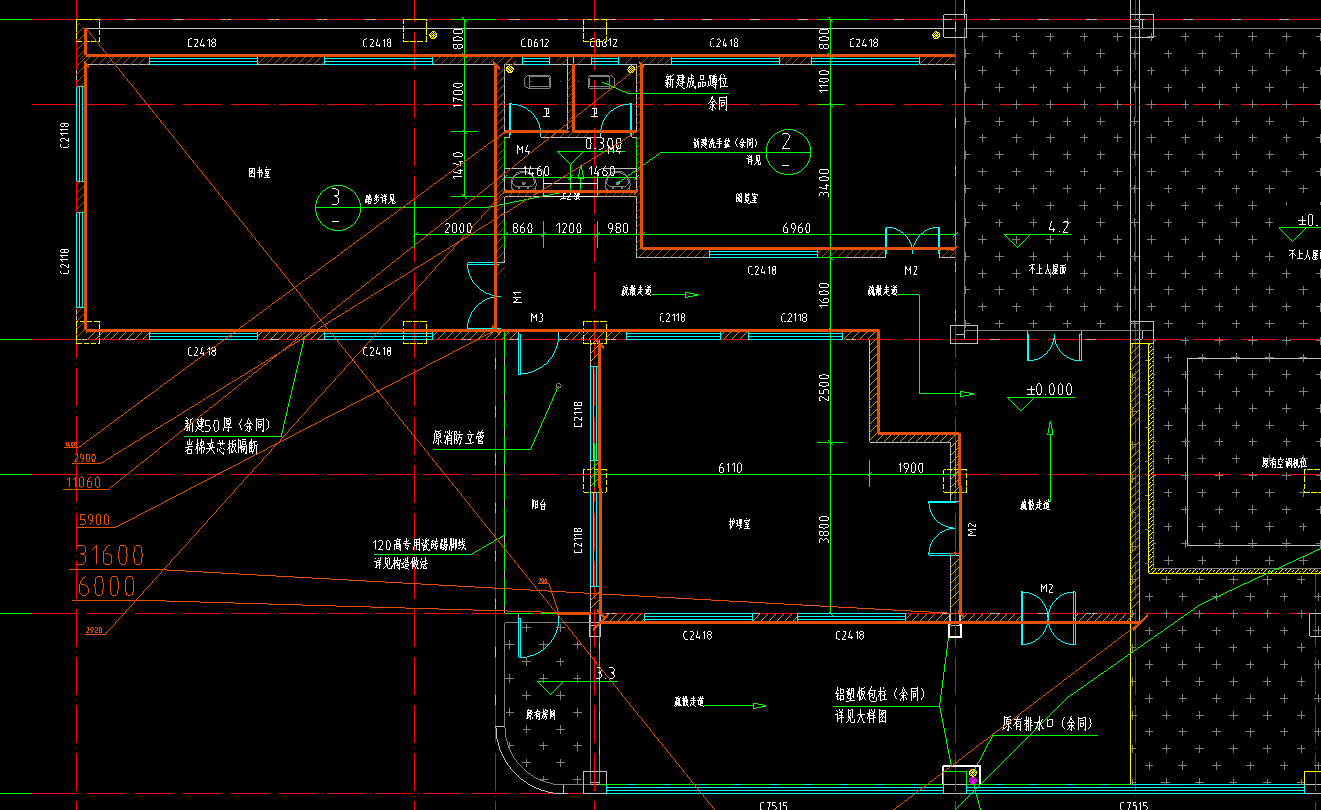Click the circled detail marker 2
The image size is (1321, 810).
click(x=787, y=150)
